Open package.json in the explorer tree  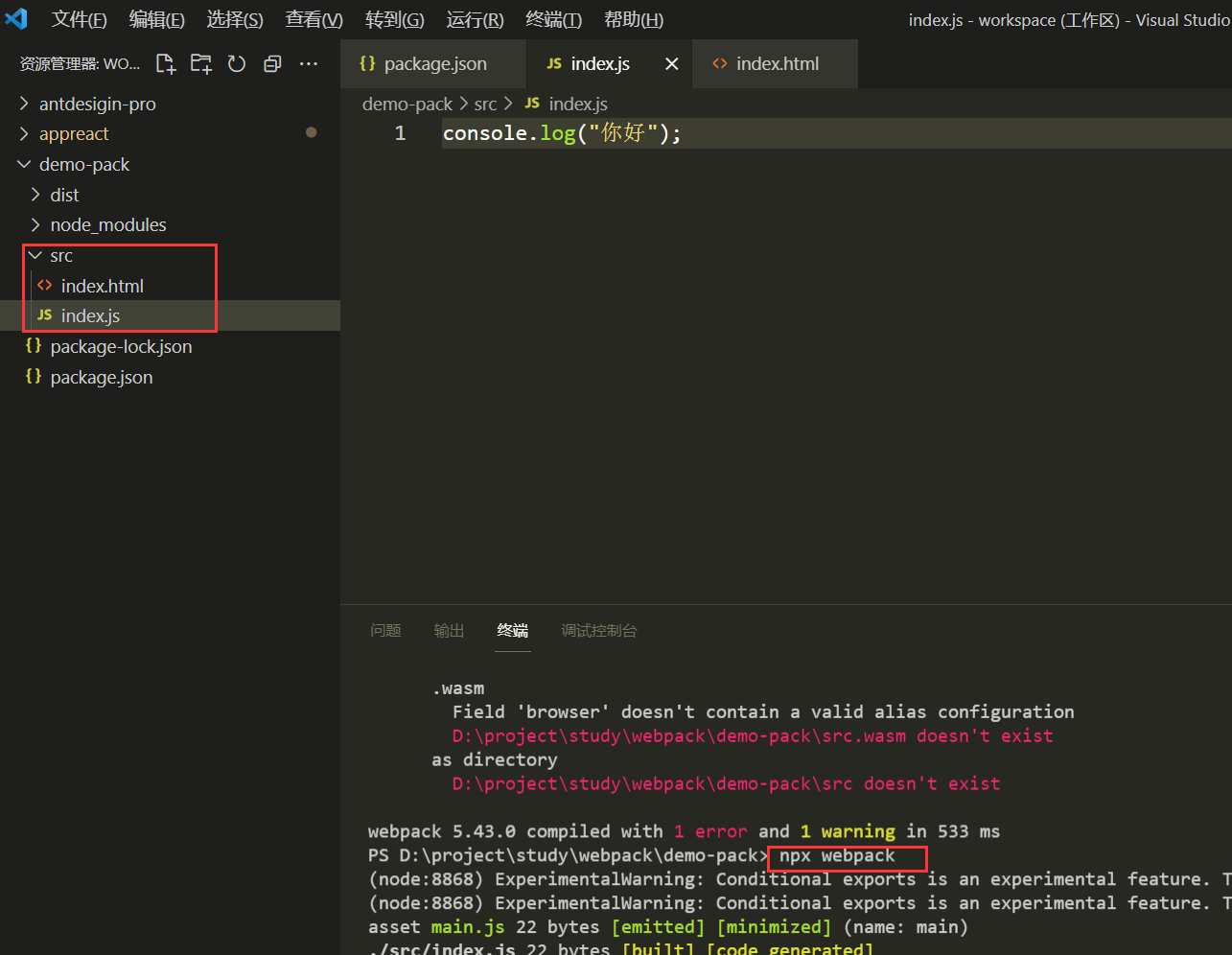tap(170, 377)
